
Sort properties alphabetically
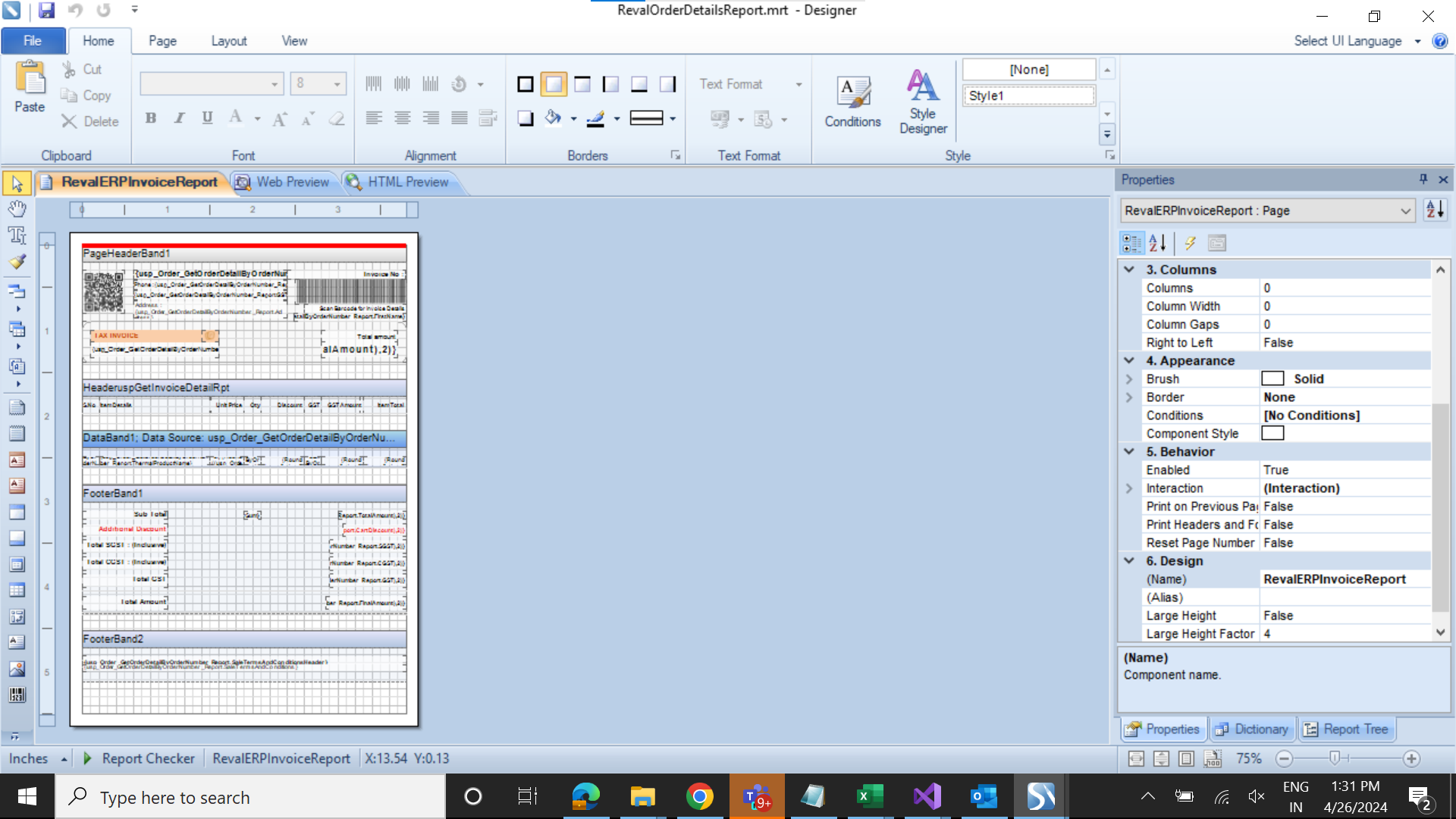tap(1157, 243)
